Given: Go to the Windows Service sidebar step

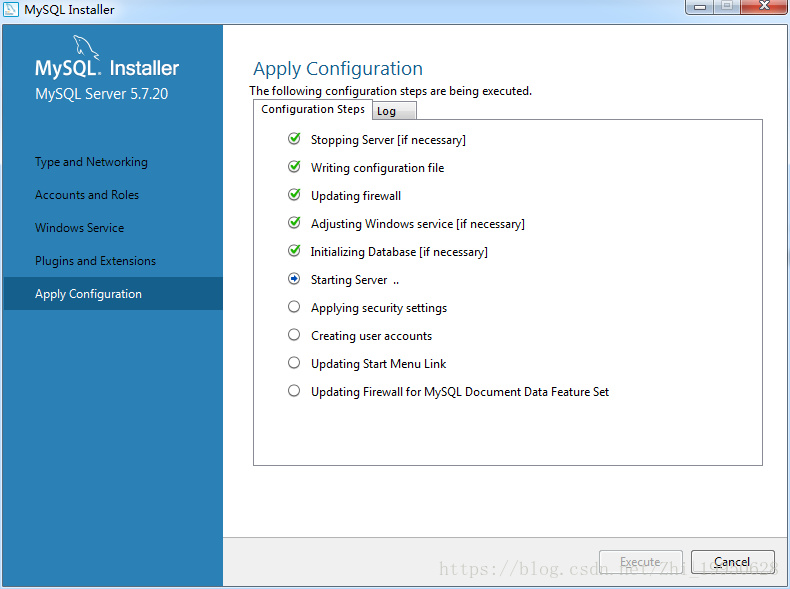Looking at the screenshot, I should coord(80,228).
